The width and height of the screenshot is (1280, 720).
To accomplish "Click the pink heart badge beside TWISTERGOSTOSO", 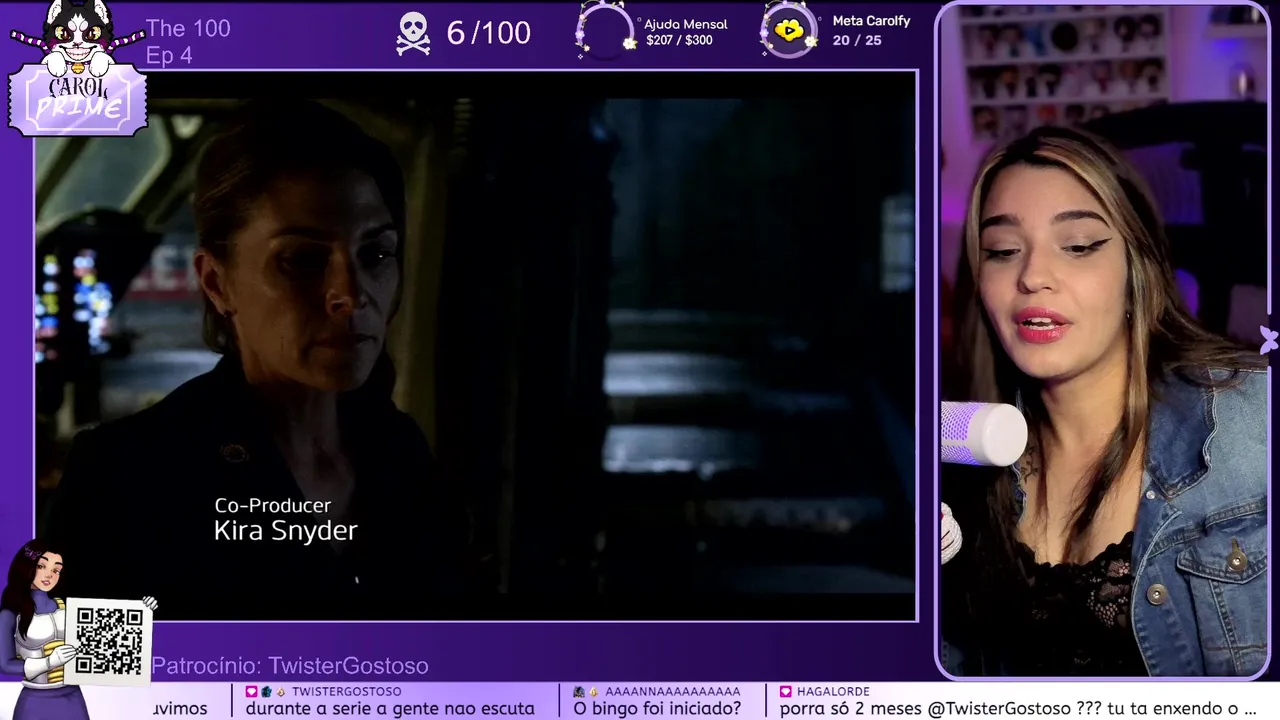I will (x=251, y=691).
